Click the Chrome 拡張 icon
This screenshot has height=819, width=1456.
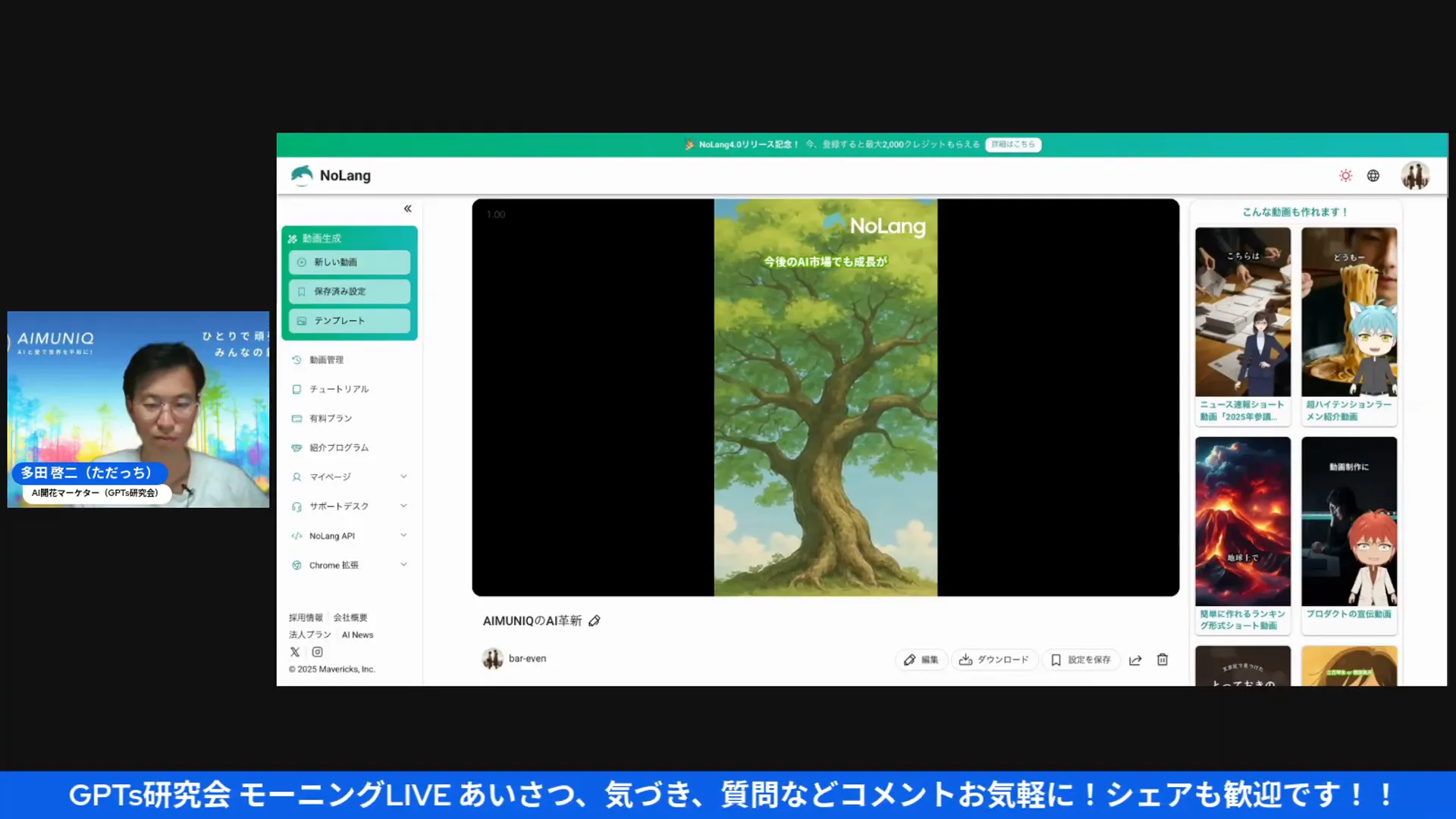pyautogui.click(x=297, y=565)
